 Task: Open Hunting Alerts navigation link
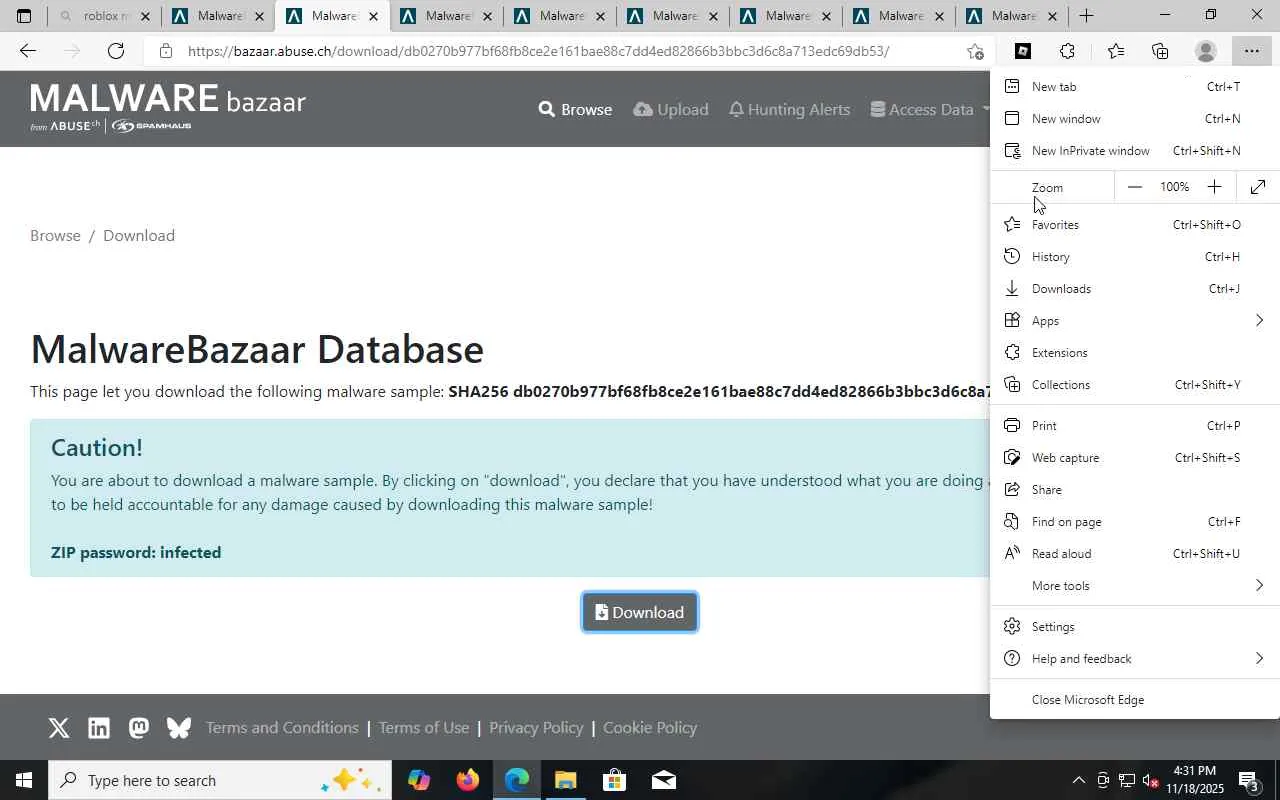(x=789, y=109)
